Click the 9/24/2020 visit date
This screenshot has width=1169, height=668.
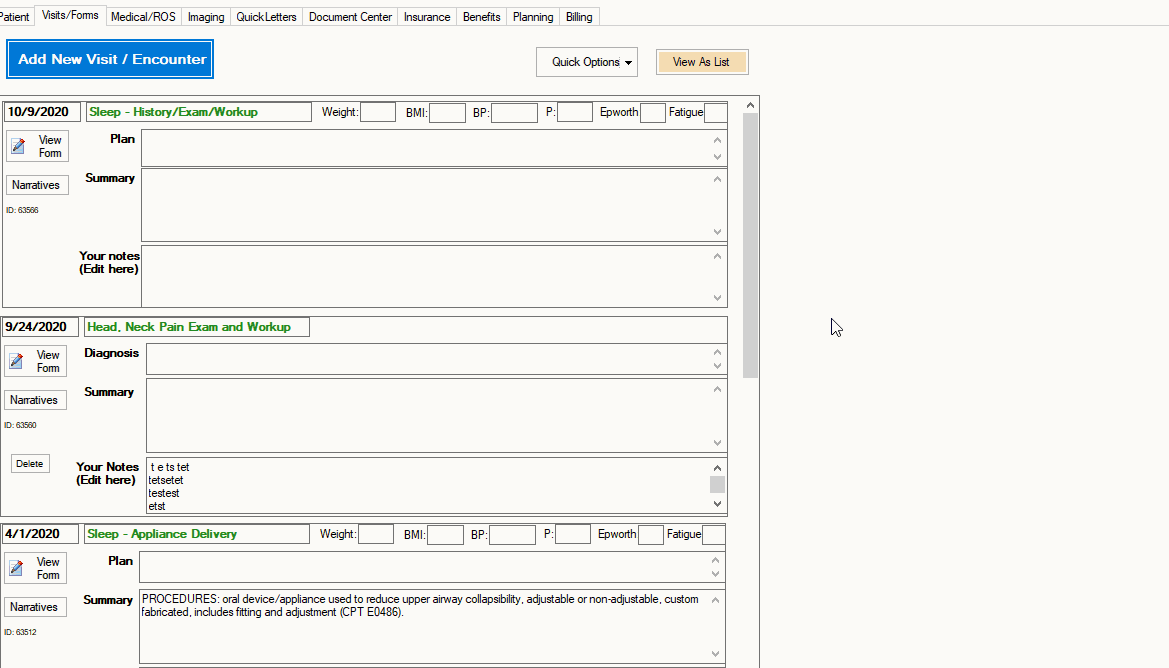coord(40,327)
